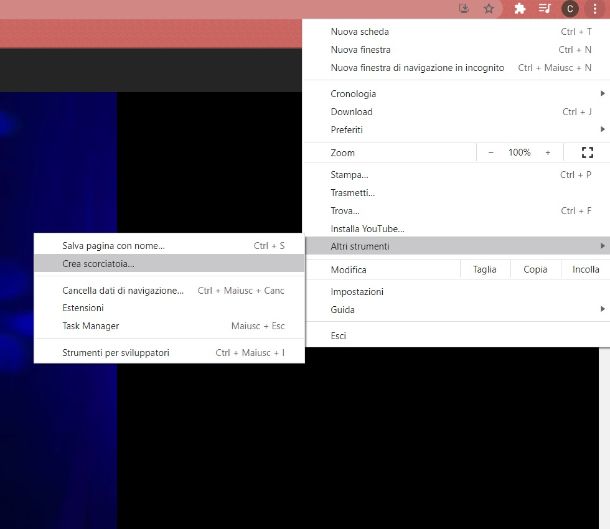Image resolution: width=610 pixels, height=529 pixels.
Task: Decrease zoom with the minus button
Action: 491,152
